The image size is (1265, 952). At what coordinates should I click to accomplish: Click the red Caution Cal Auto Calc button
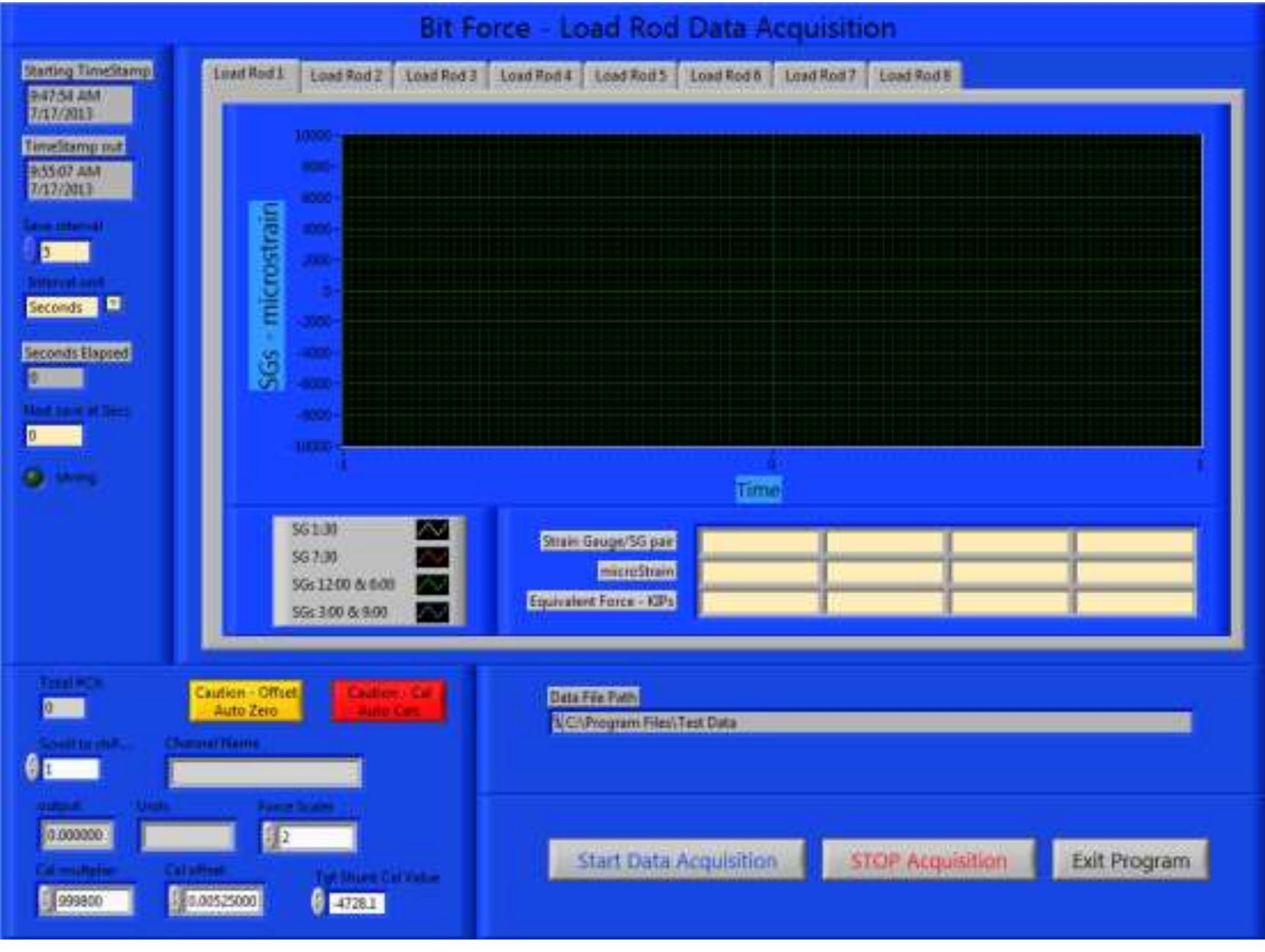(x=388, y=701)
